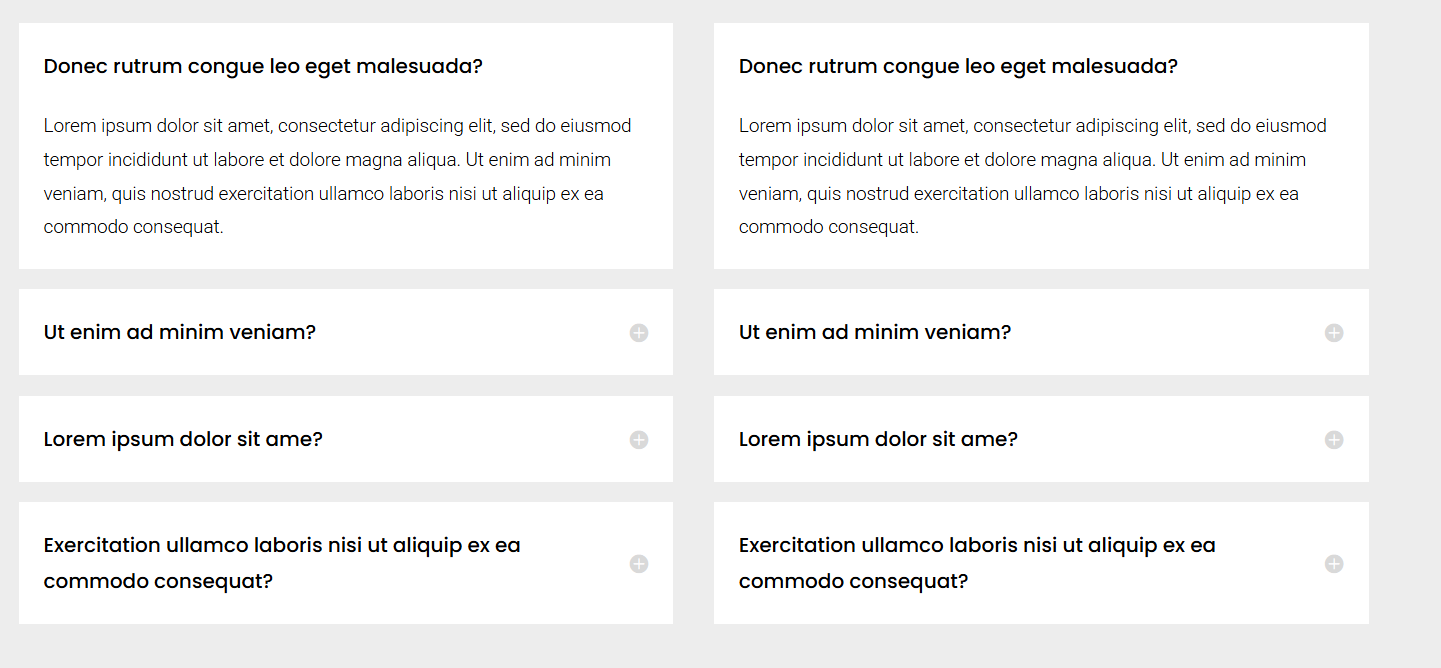
Task: Expand right column 'Lorem ipsum dolor sit ame?' title
Action: [878, 440]
